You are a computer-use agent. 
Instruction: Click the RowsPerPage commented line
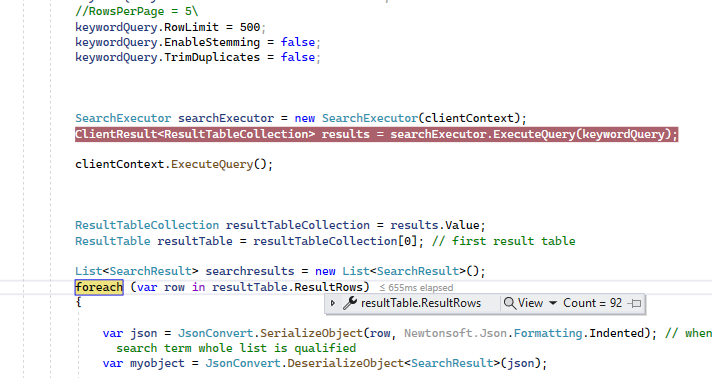[x=137, y=11]
